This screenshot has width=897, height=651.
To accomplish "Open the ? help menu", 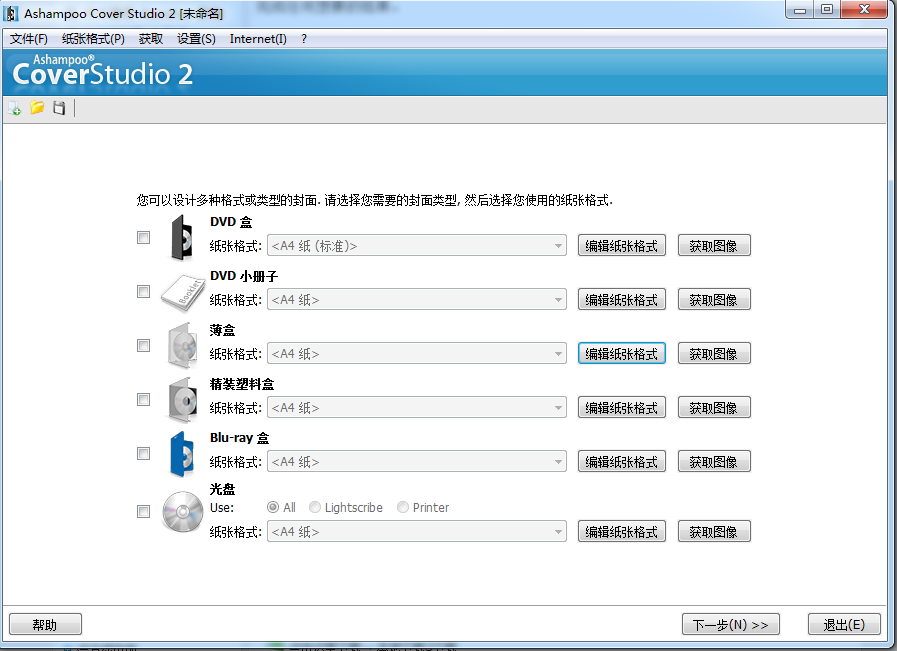I will pos(304,39).
